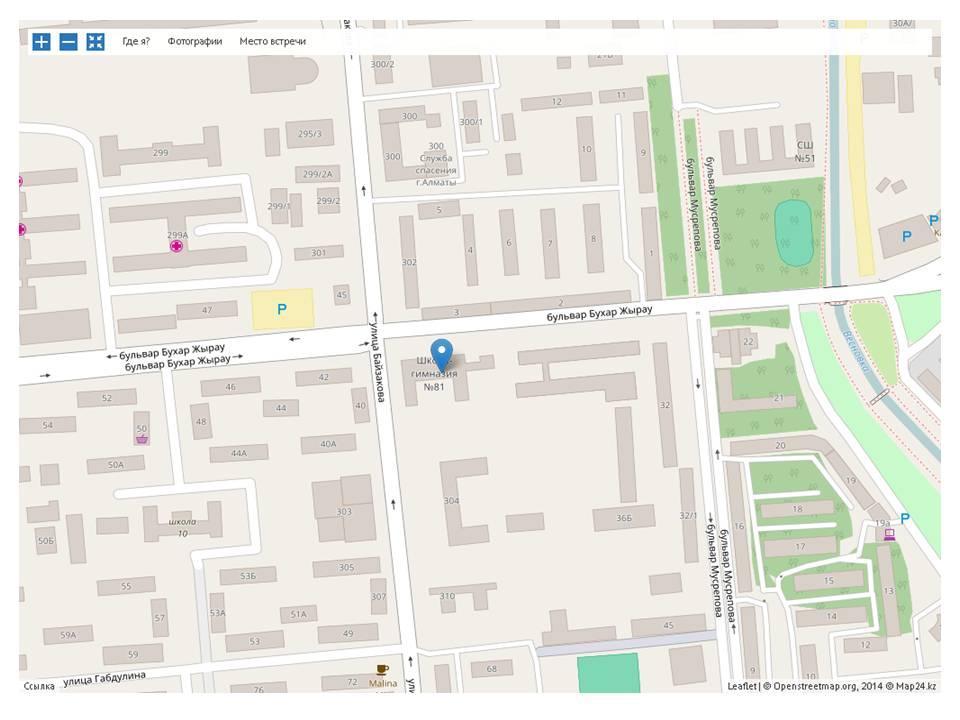Image resolution: width=960 pixels, height=720 pixels.
Task: Click the parking P icon beside building 19a
Action: (x=905, y=518)
